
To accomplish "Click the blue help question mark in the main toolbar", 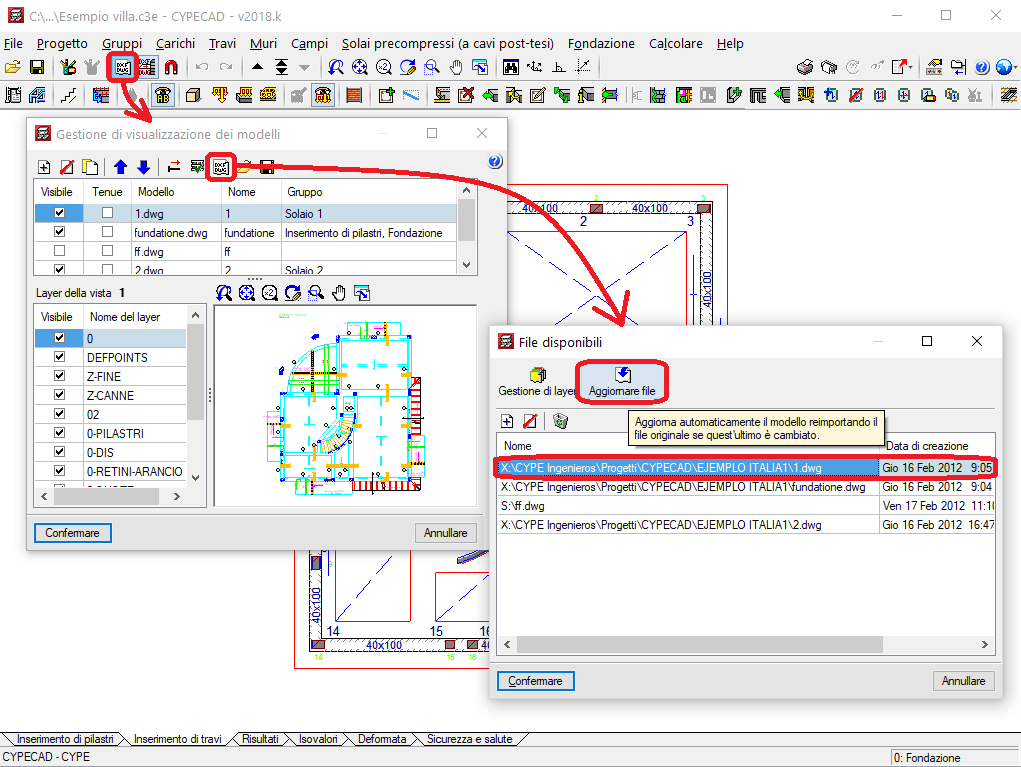I will point(982,67).
